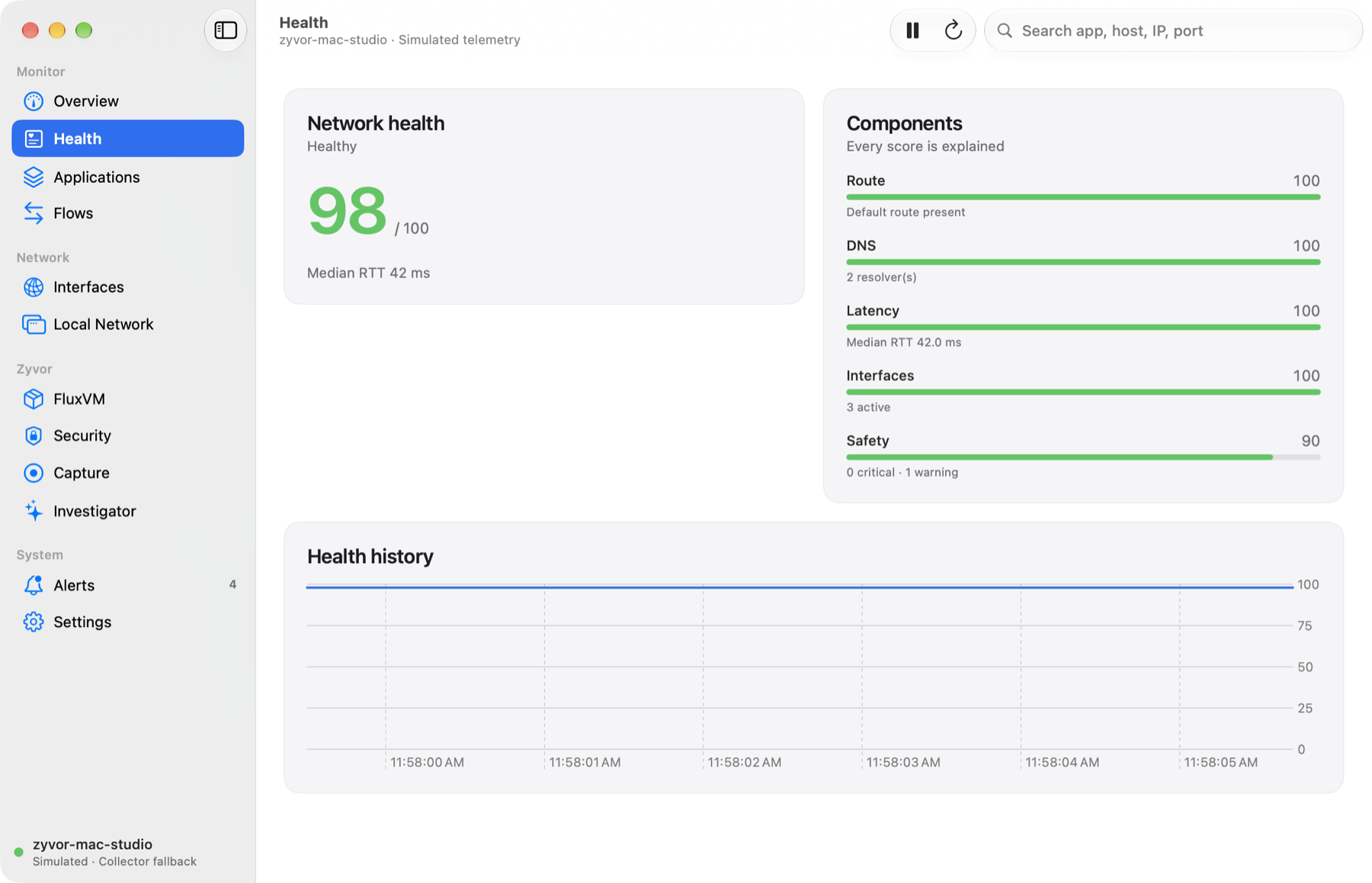Screen dimensions: 1372x883
Task: Click the 11:58:03 AM timeline label
Action: 903,762
